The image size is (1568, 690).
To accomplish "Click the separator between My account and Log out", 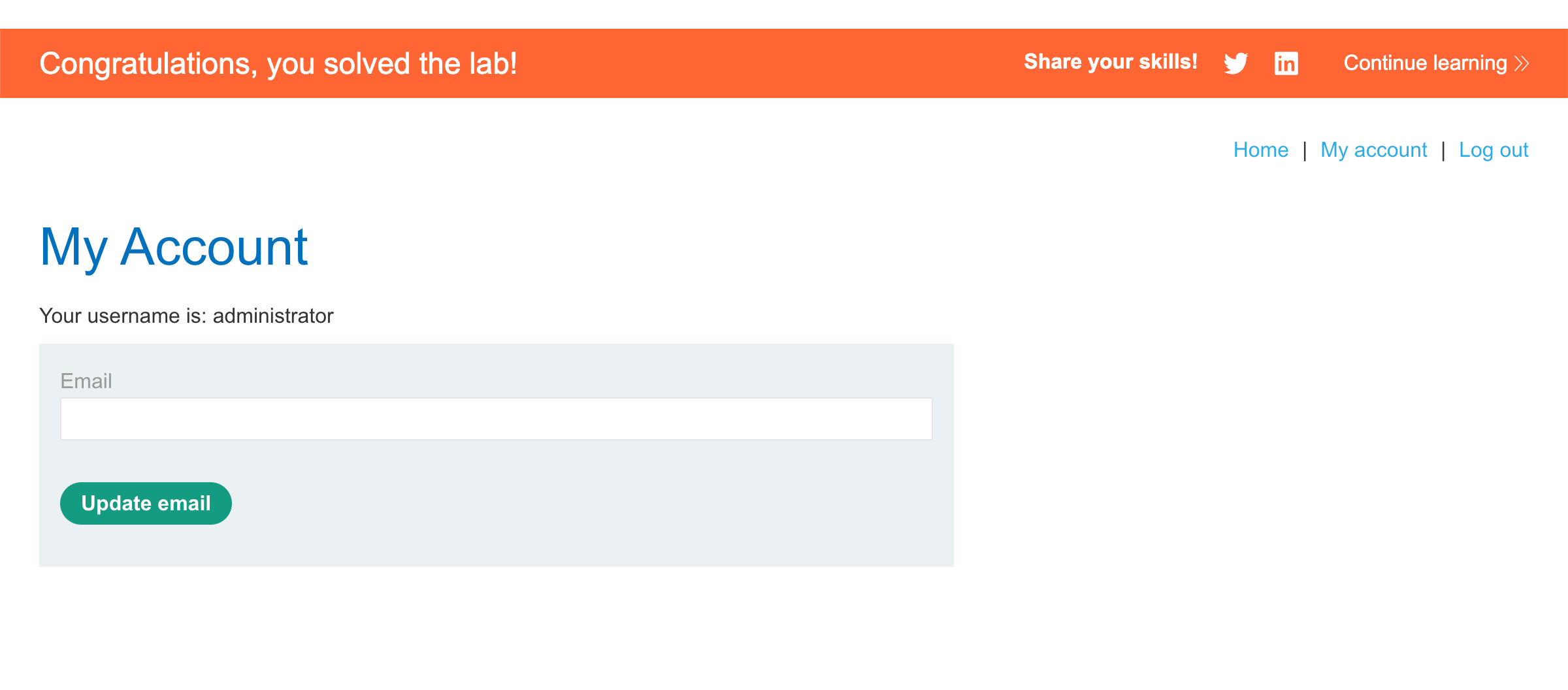I will pos(1443,151).
